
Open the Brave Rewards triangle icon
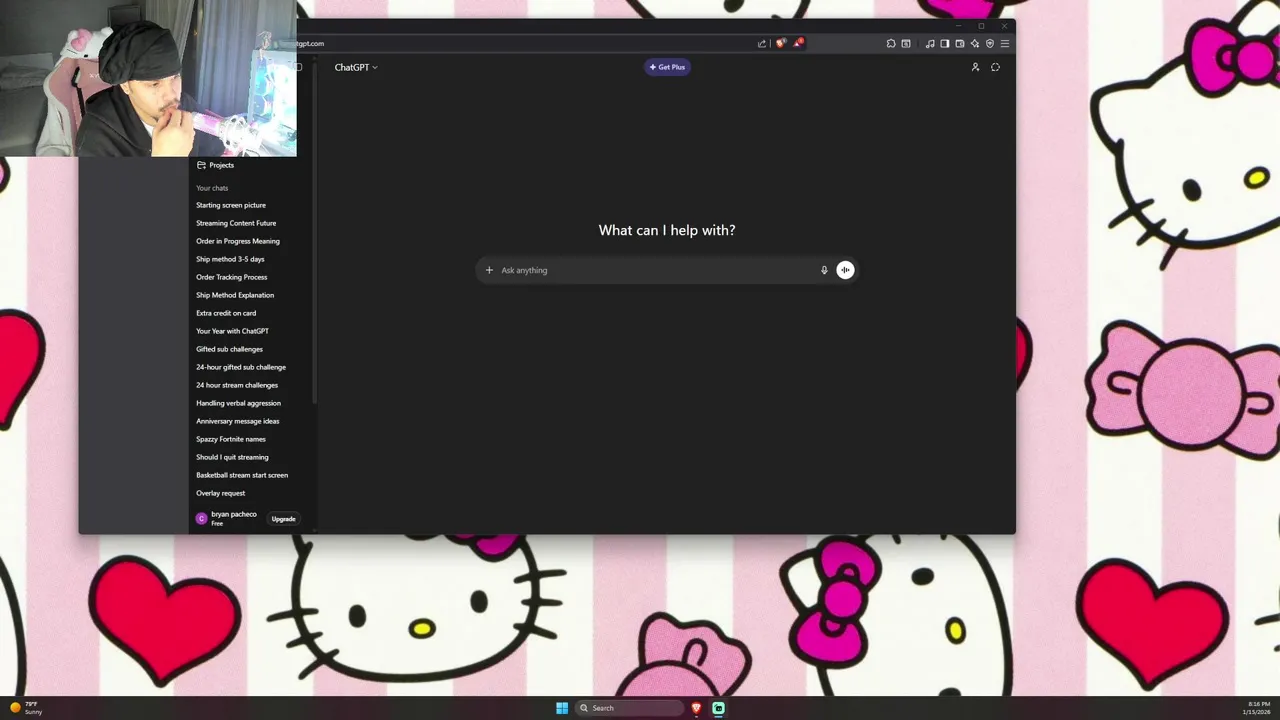point(798,43)
